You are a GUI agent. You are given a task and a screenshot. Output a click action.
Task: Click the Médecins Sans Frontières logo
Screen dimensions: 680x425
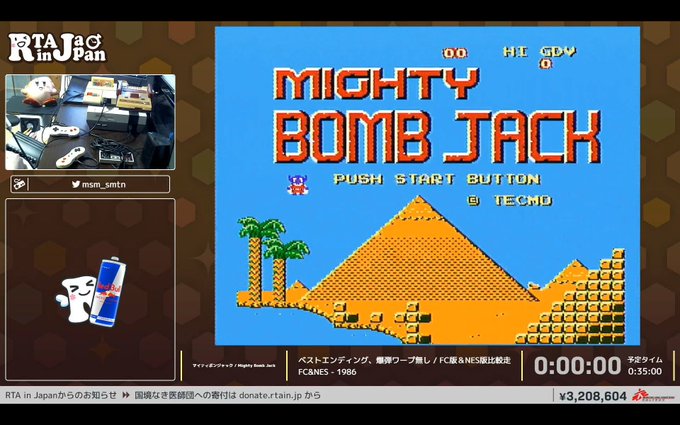click(x=653, y=396)
